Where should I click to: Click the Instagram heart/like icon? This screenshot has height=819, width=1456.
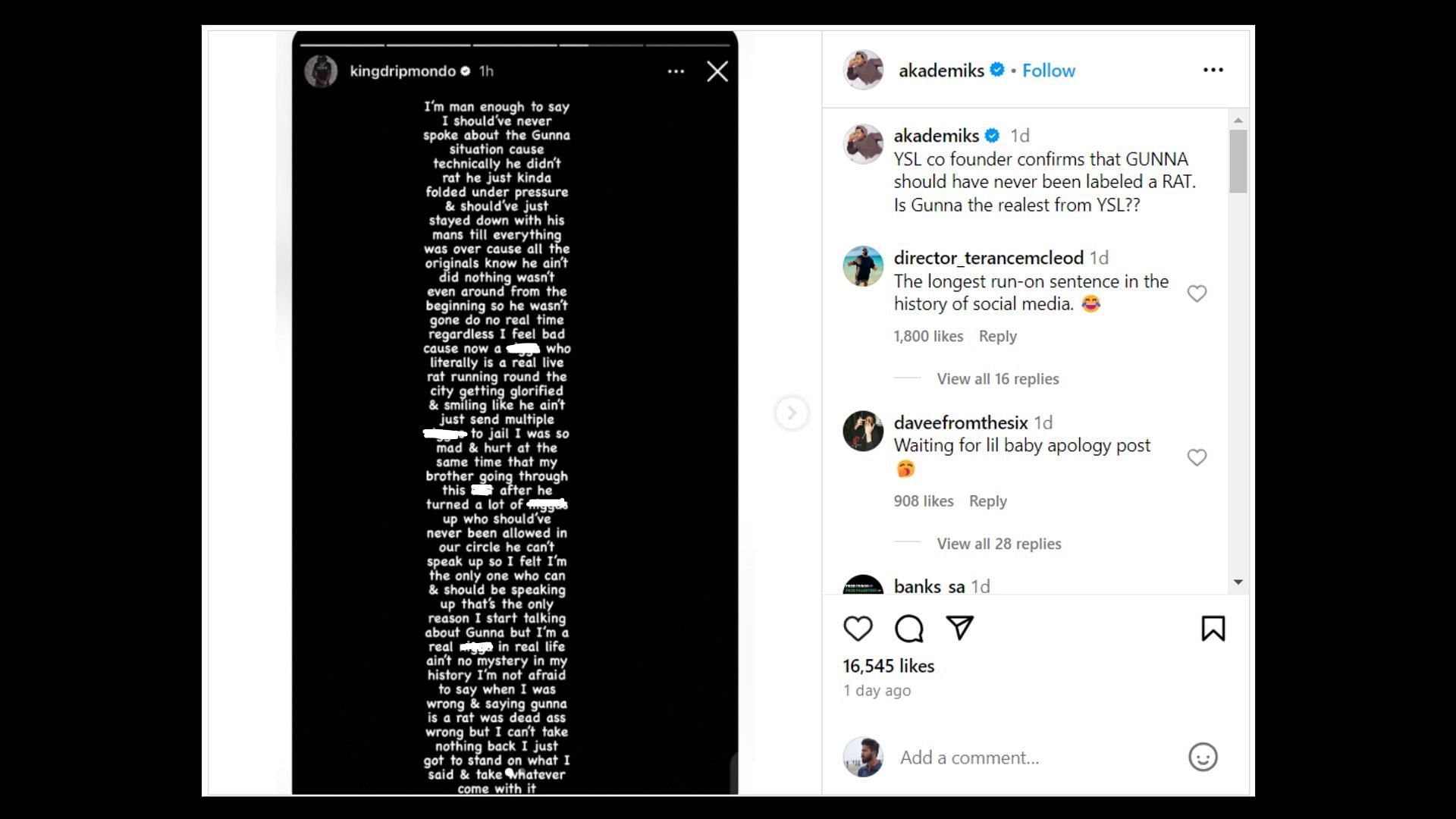click(858, 628)
